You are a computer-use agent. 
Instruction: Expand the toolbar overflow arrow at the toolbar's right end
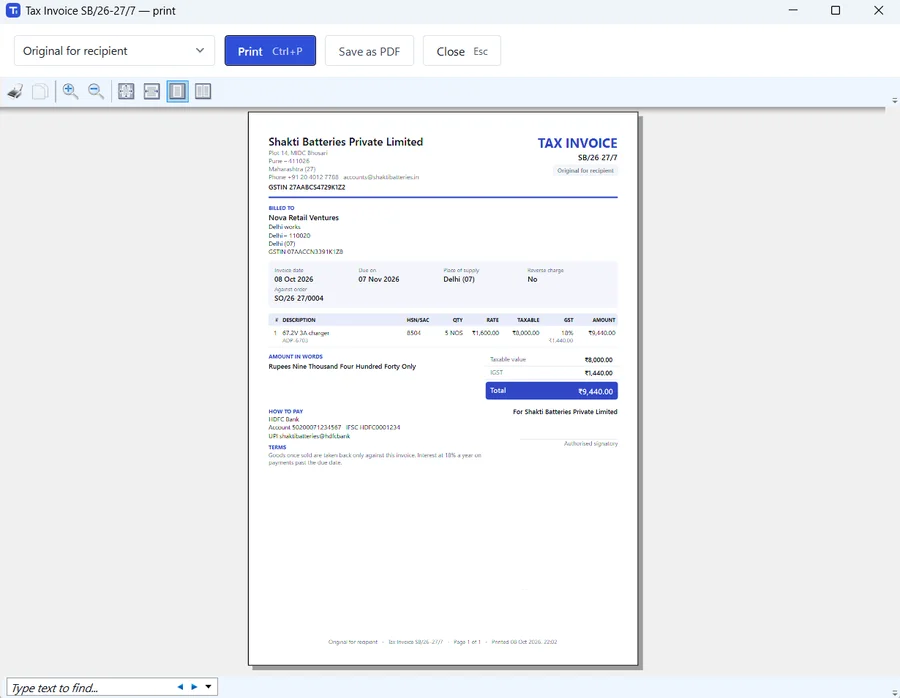(894, 100)
